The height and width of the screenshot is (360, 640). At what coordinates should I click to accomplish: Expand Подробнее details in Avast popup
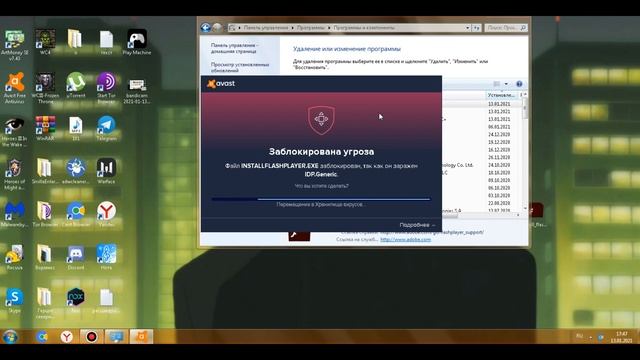coord(417,225)
